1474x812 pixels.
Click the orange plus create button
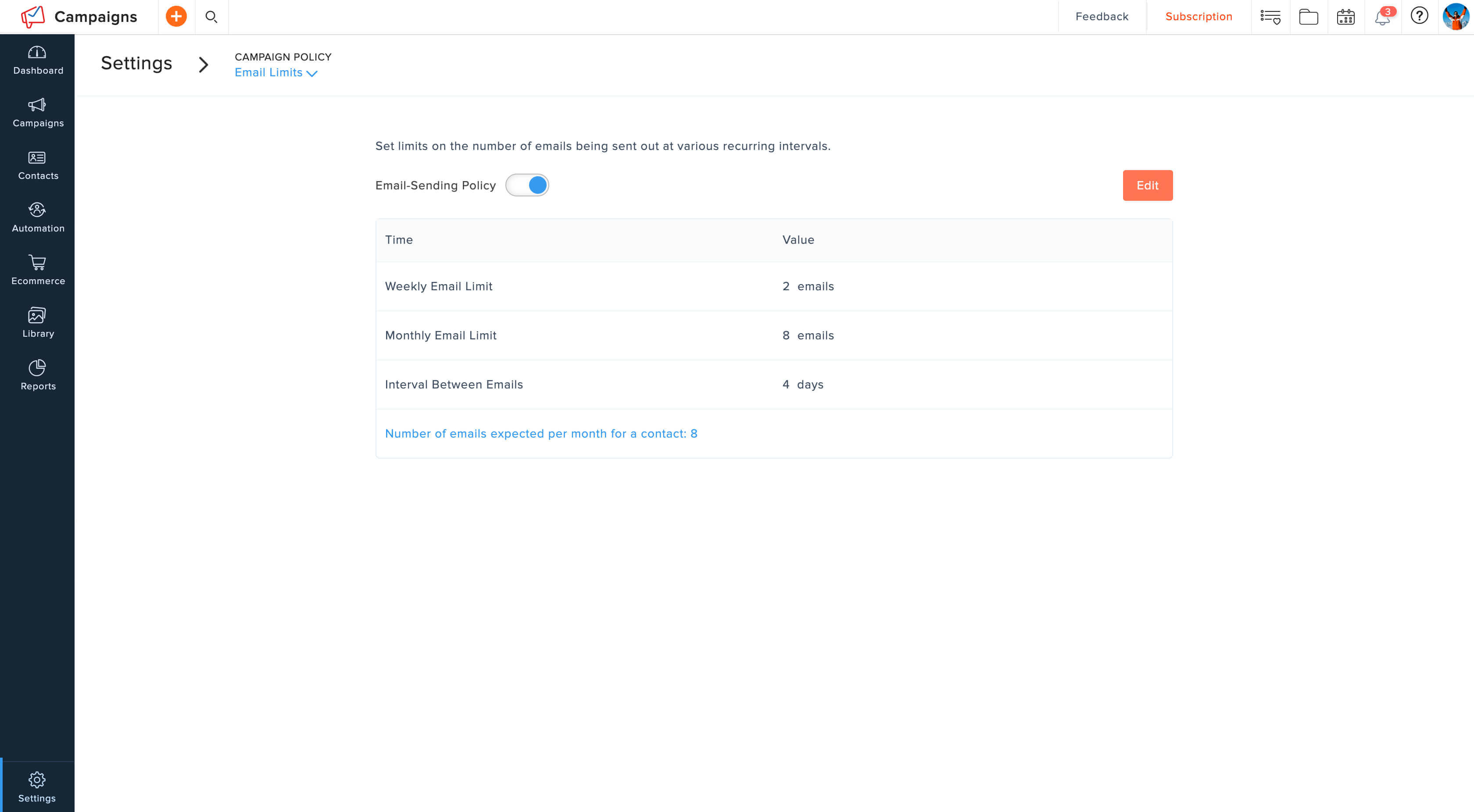click(175, 17)
